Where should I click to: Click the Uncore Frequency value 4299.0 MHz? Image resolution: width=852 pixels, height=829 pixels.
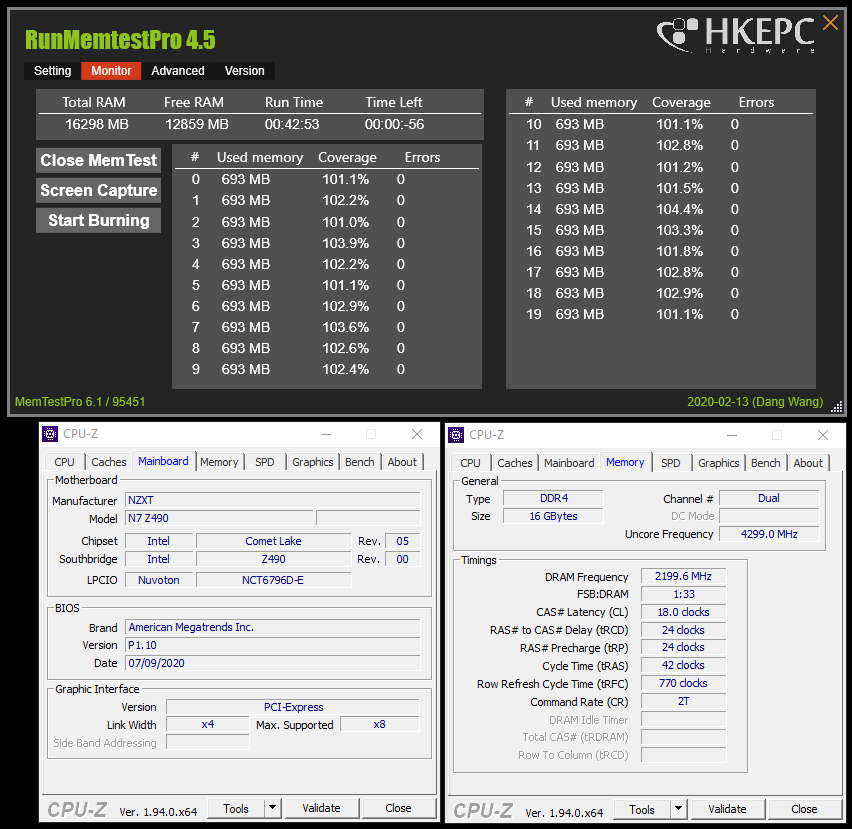point(769,534)
